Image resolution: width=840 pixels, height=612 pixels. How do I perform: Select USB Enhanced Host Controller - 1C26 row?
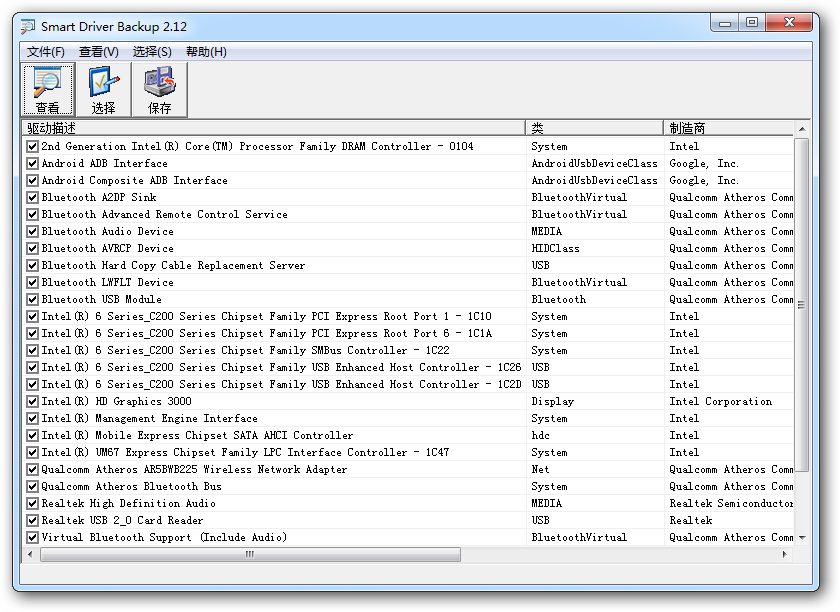[x=409, y=368]
